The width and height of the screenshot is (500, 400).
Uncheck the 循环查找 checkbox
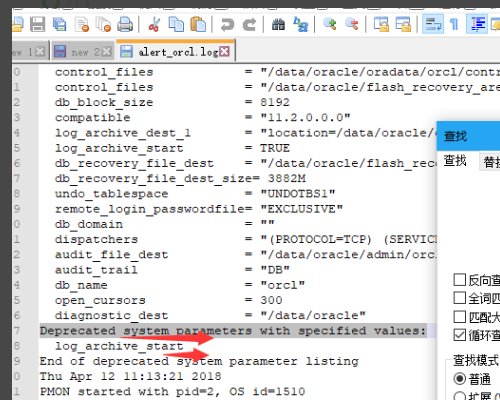[460, 335]
